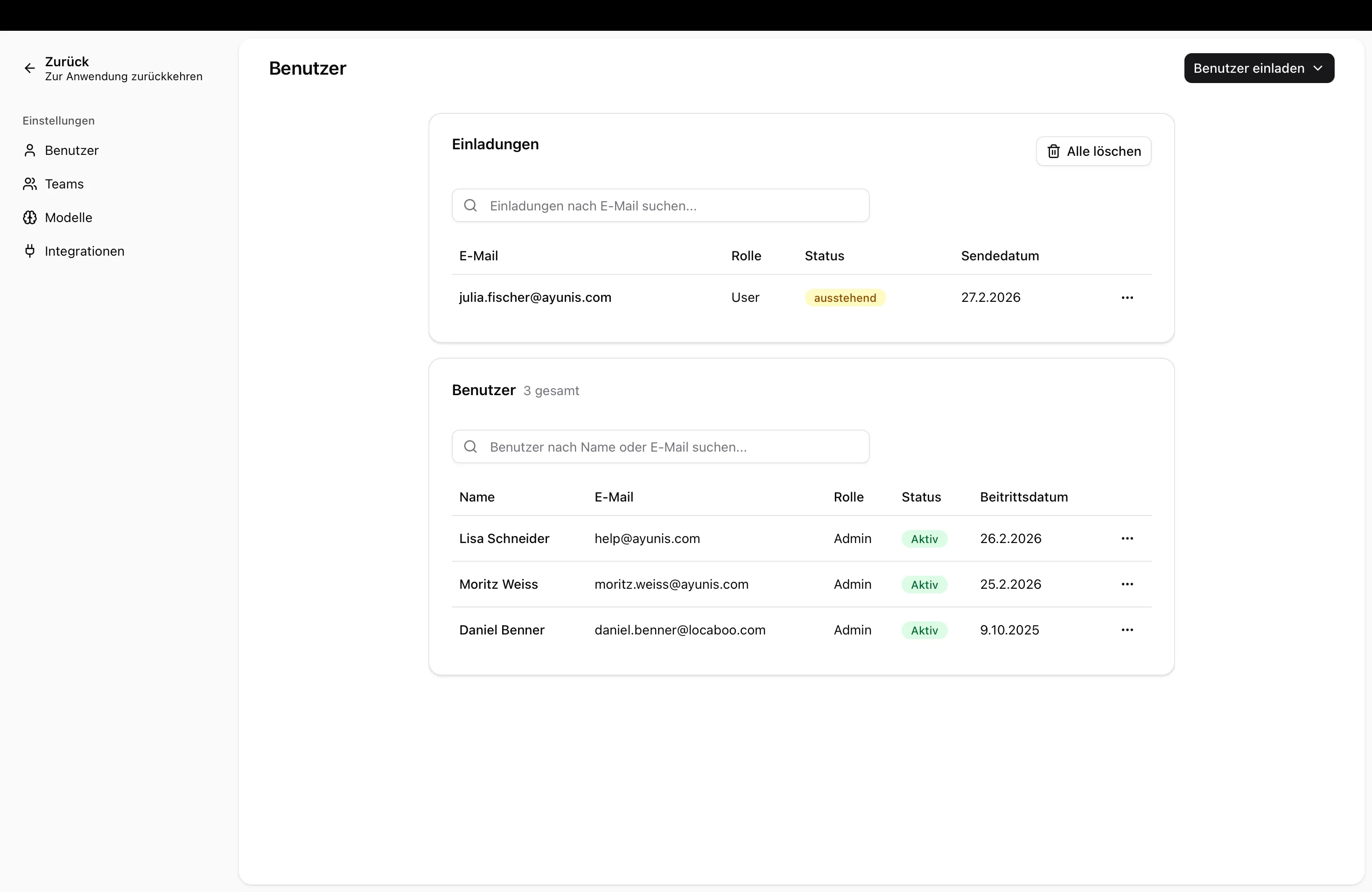Image resolution: width=1372 pixels, height=892 pixels.
Task: Expand the Benutzer einladen dropdown chevron
Action: [1318, 69]
